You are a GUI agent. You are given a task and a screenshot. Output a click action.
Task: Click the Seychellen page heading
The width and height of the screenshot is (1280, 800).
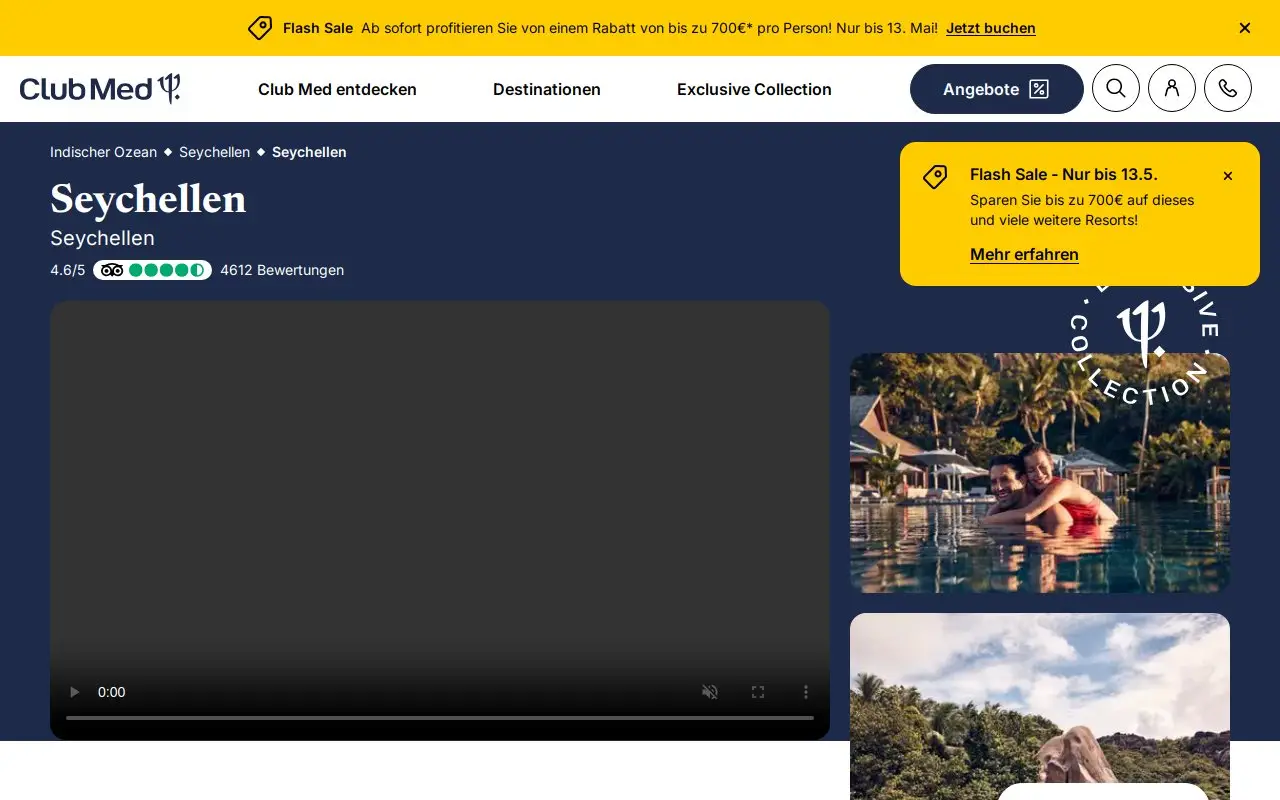[148, 199]
